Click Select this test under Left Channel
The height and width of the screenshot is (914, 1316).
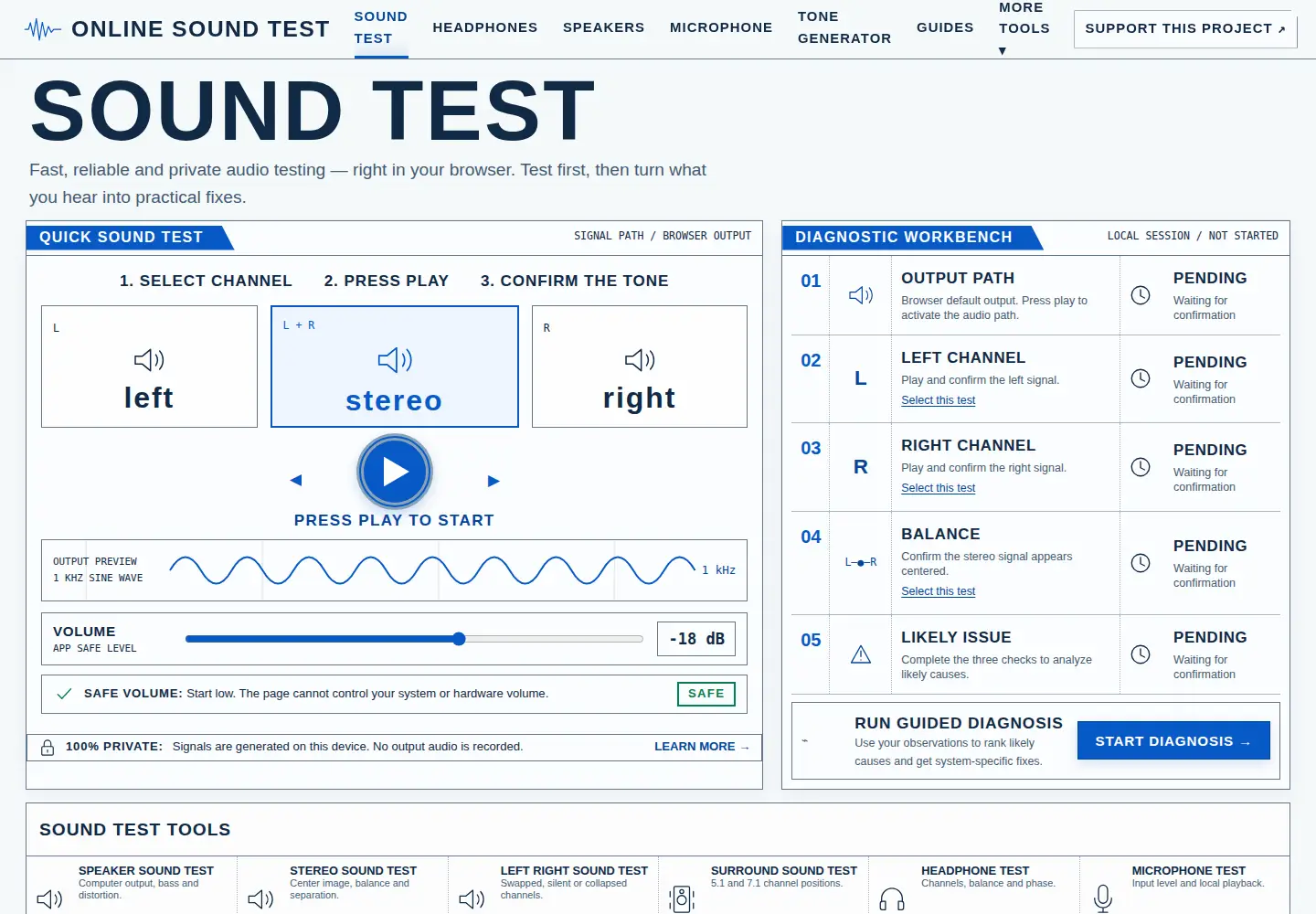pyautogui.click(x=938, y=400)
